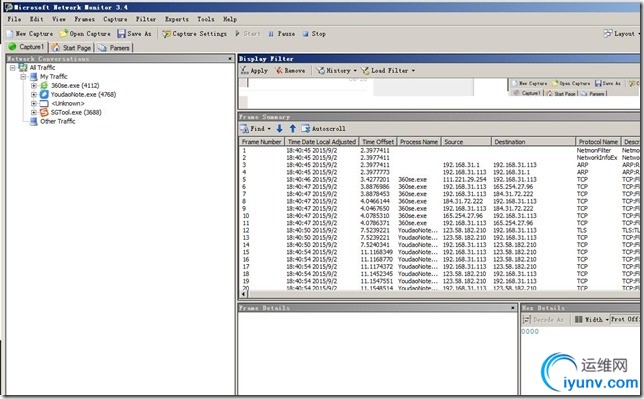Open the Layout menu on the toolbar
The height and width of the screenshot is (399, 644).
(621, 34)
